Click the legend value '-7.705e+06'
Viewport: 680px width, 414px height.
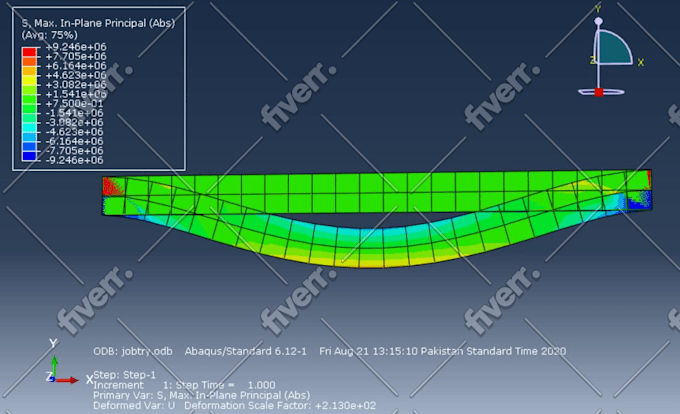coord(75,151)
